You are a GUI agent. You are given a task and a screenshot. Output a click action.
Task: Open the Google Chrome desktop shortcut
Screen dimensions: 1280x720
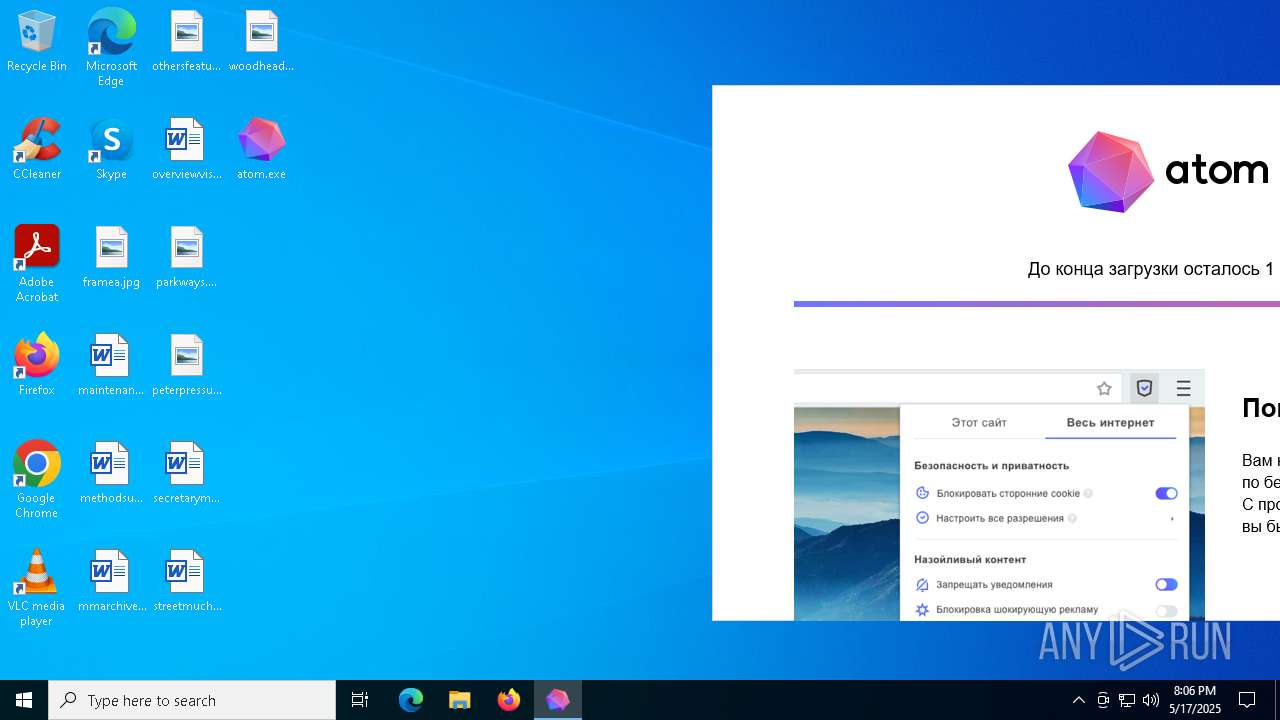(37, 480)
